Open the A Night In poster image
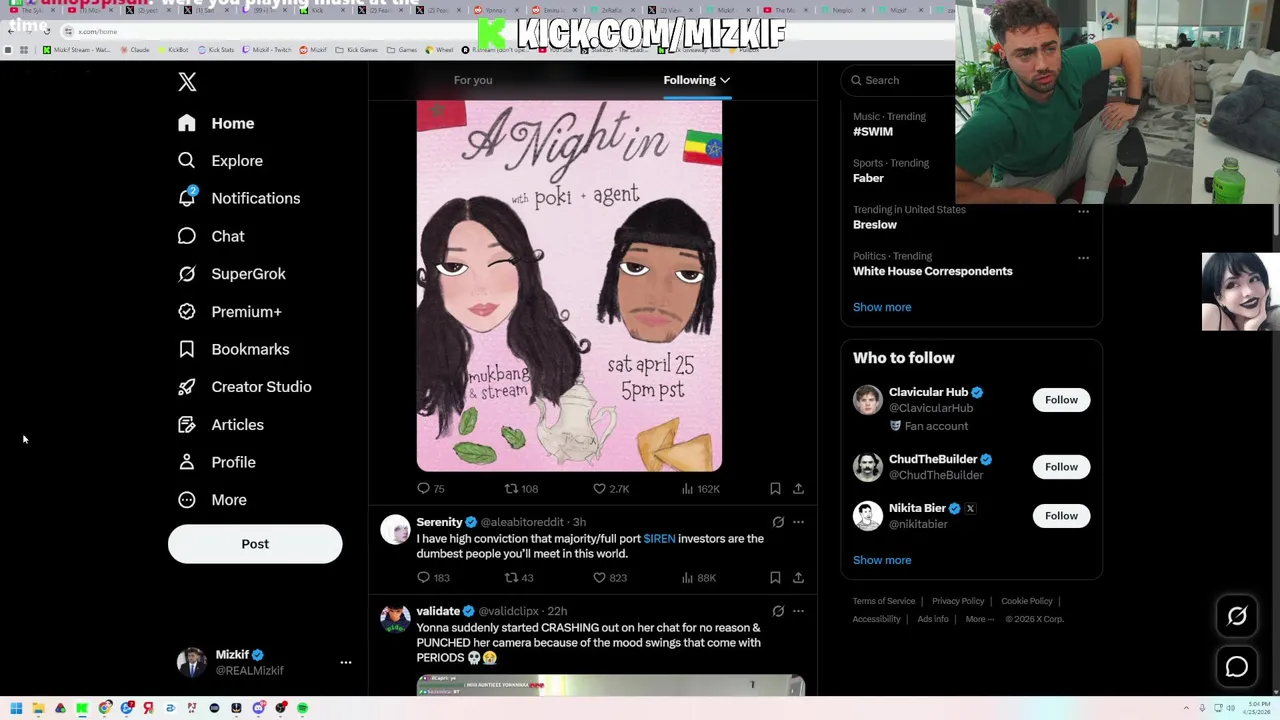Viewport: 1280px width, 720px height. (x=569, y=286)
